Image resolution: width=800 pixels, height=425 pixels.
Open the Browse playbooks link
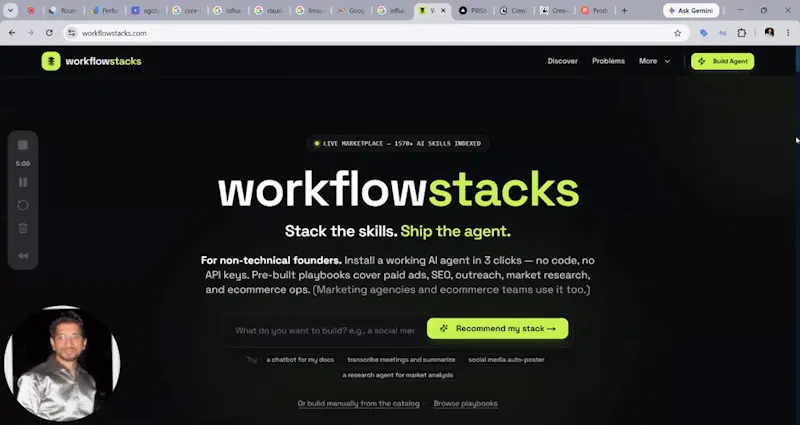[x=466, y=404]
